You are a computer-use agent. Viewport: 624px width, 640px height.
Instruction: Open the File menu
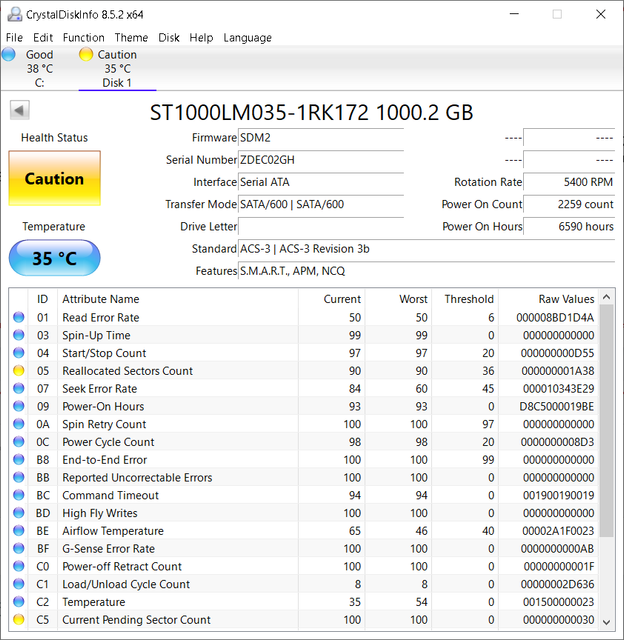[x=14, y=38]
